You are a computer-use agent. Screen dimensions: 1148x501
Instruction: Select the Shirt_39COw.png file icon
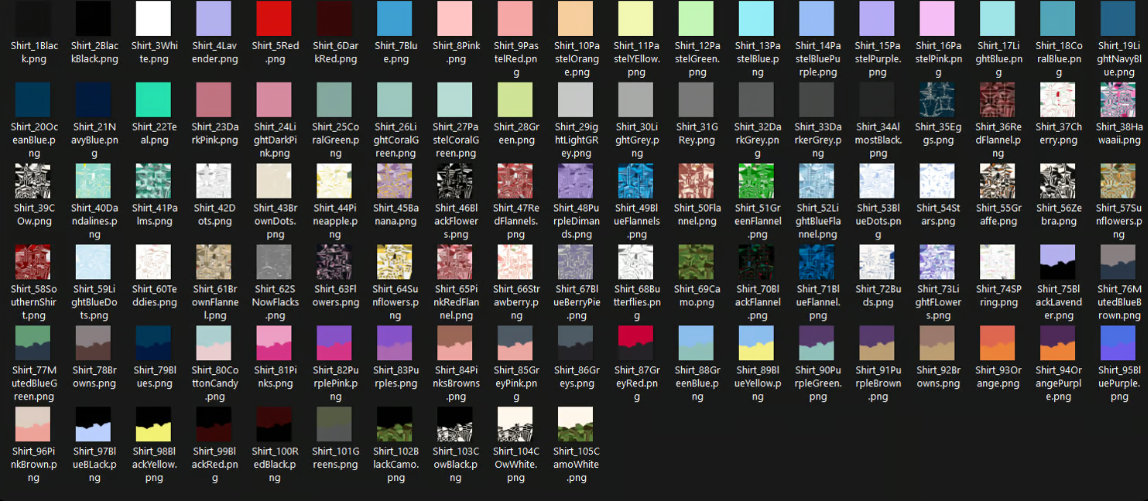(x=35, y=182)
